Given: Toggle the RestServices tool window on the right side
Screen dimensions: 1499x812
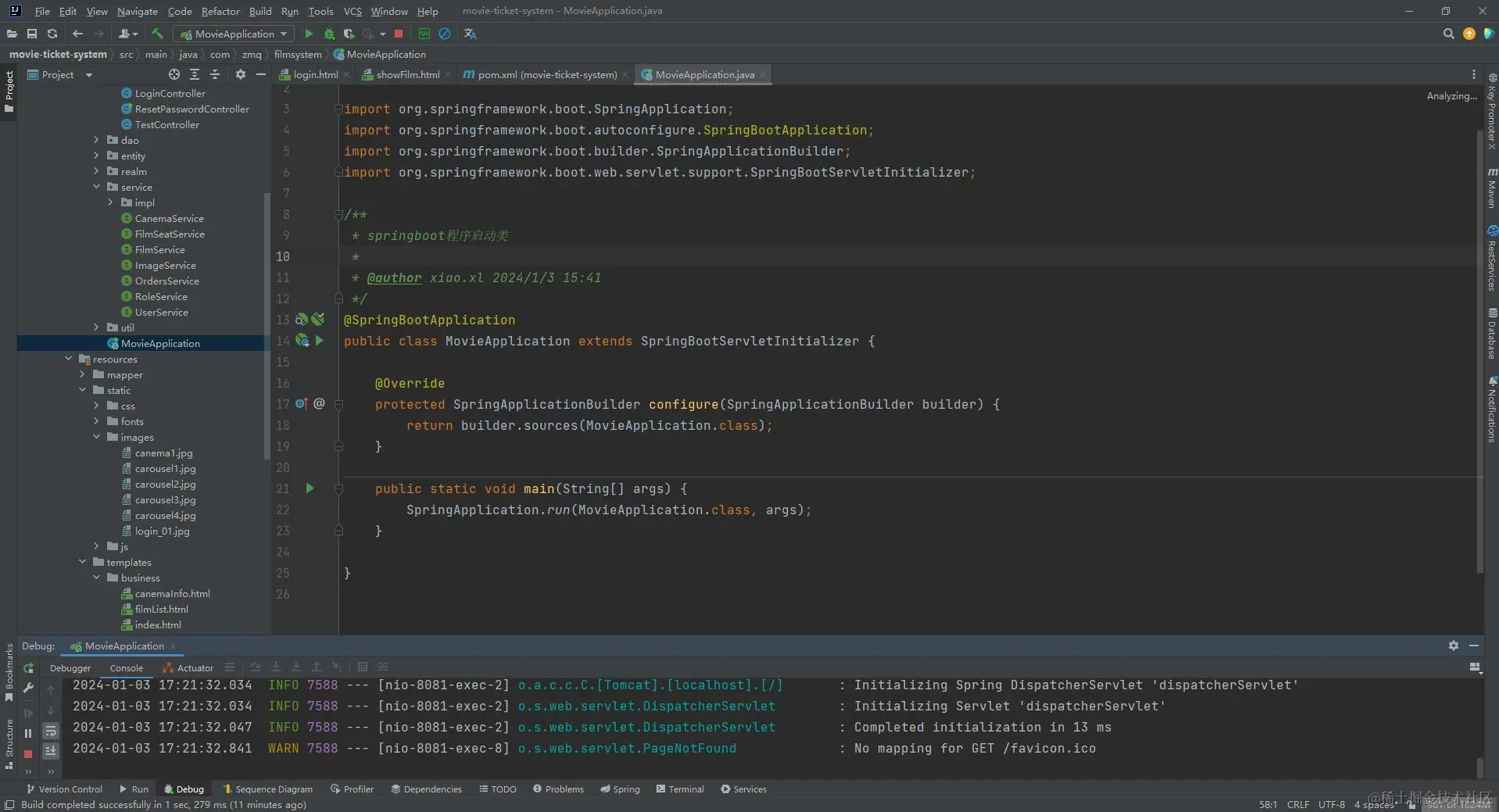Looking at the screenshot, I should pos(1492,259).
